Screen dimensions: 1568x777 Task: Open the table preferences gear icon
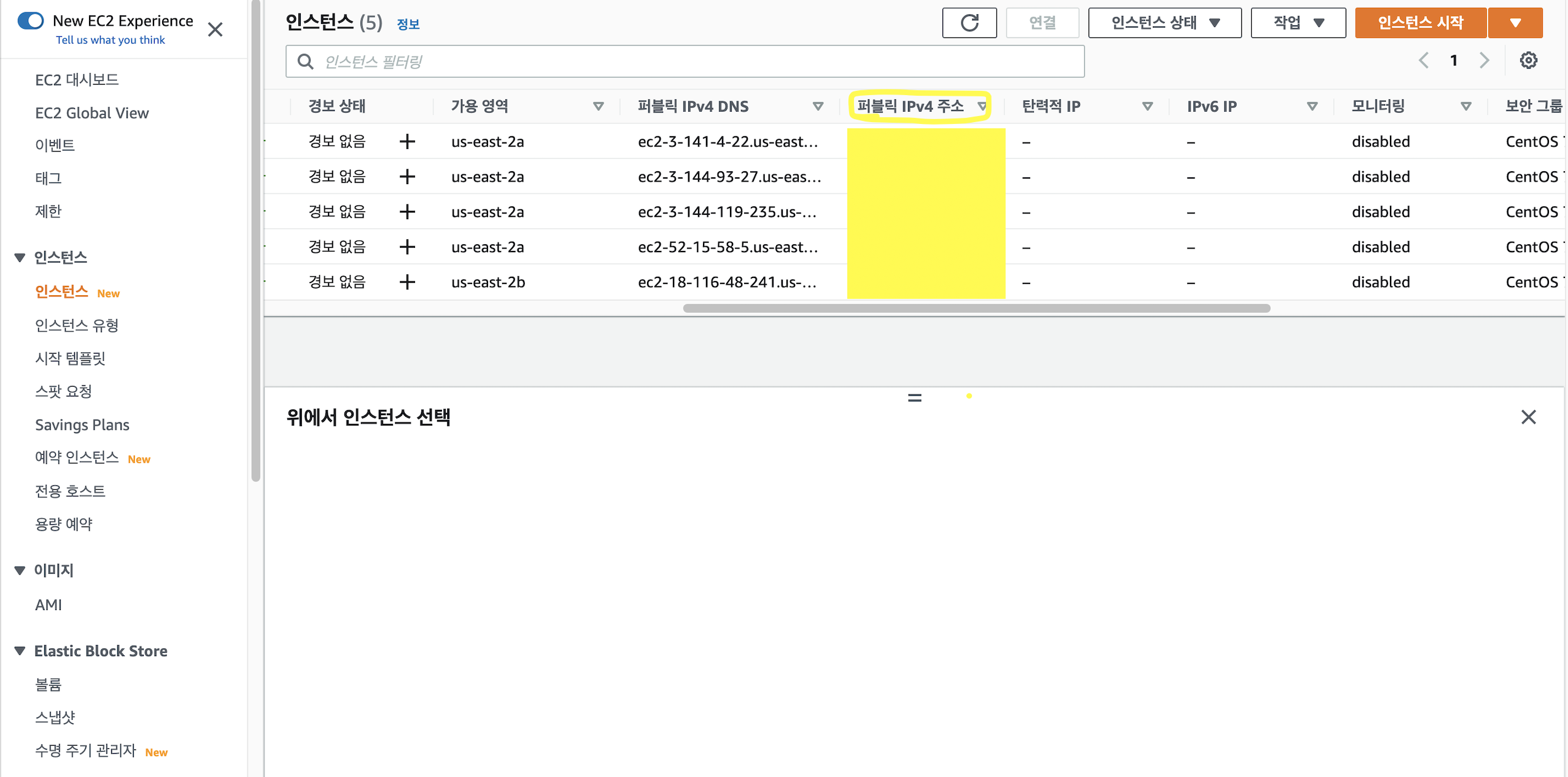click(1528, 60)
